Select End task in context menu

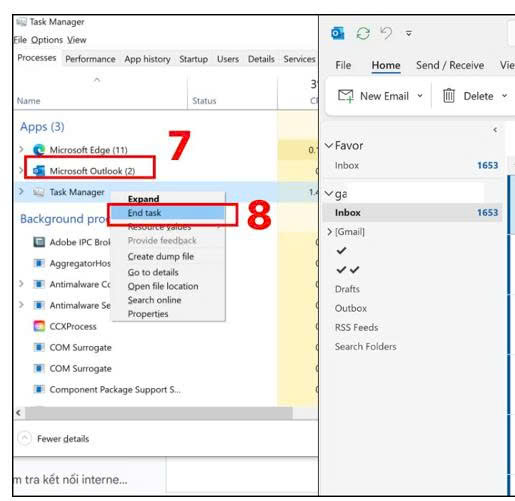click(167, 213)
